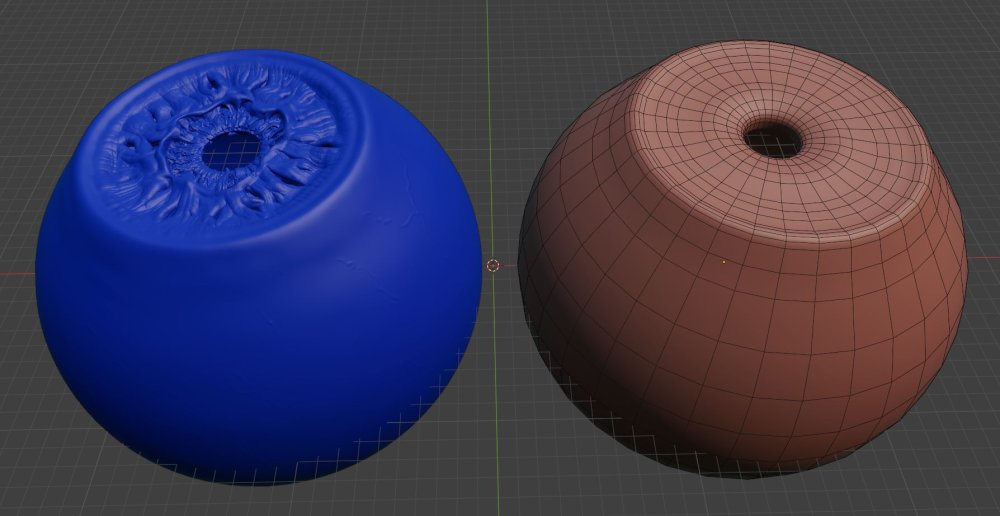Click the orange origin dot on red mesh

point(724,263)
